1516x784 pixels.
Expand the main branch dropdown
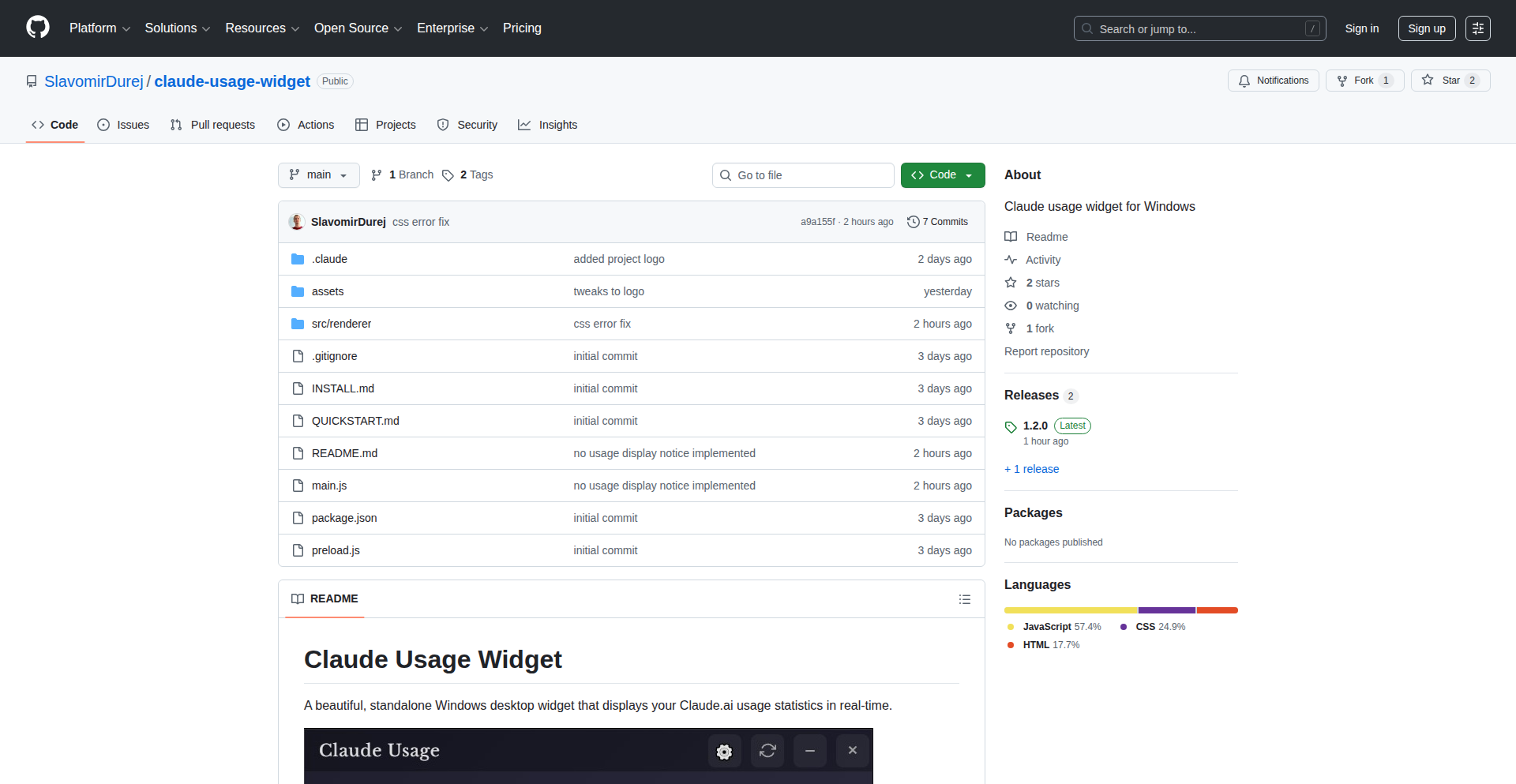pyautogui.click(x=318, y=175)
